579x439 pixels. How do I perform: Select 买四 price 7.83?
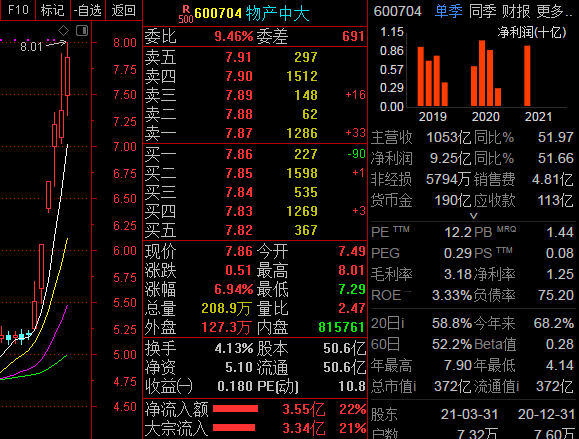pos(239,211)
